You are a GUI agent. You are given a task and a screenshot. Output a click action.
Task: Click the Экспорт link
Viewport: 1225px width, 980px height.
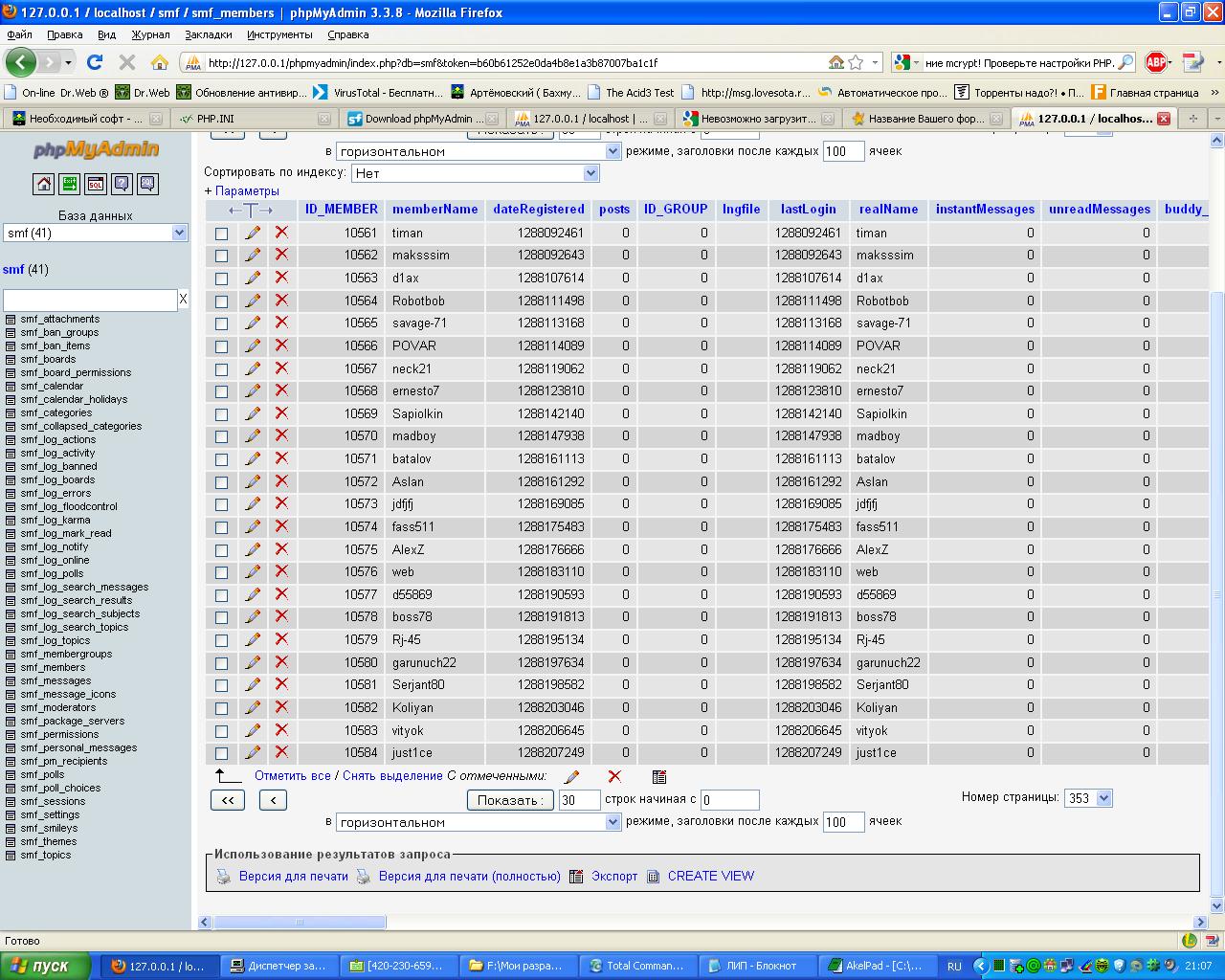point(614,876)
